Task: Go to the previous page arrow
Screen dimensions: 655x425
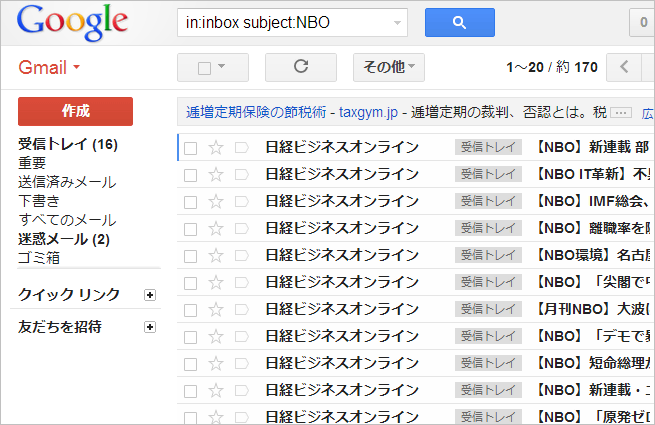Action: 624,67
